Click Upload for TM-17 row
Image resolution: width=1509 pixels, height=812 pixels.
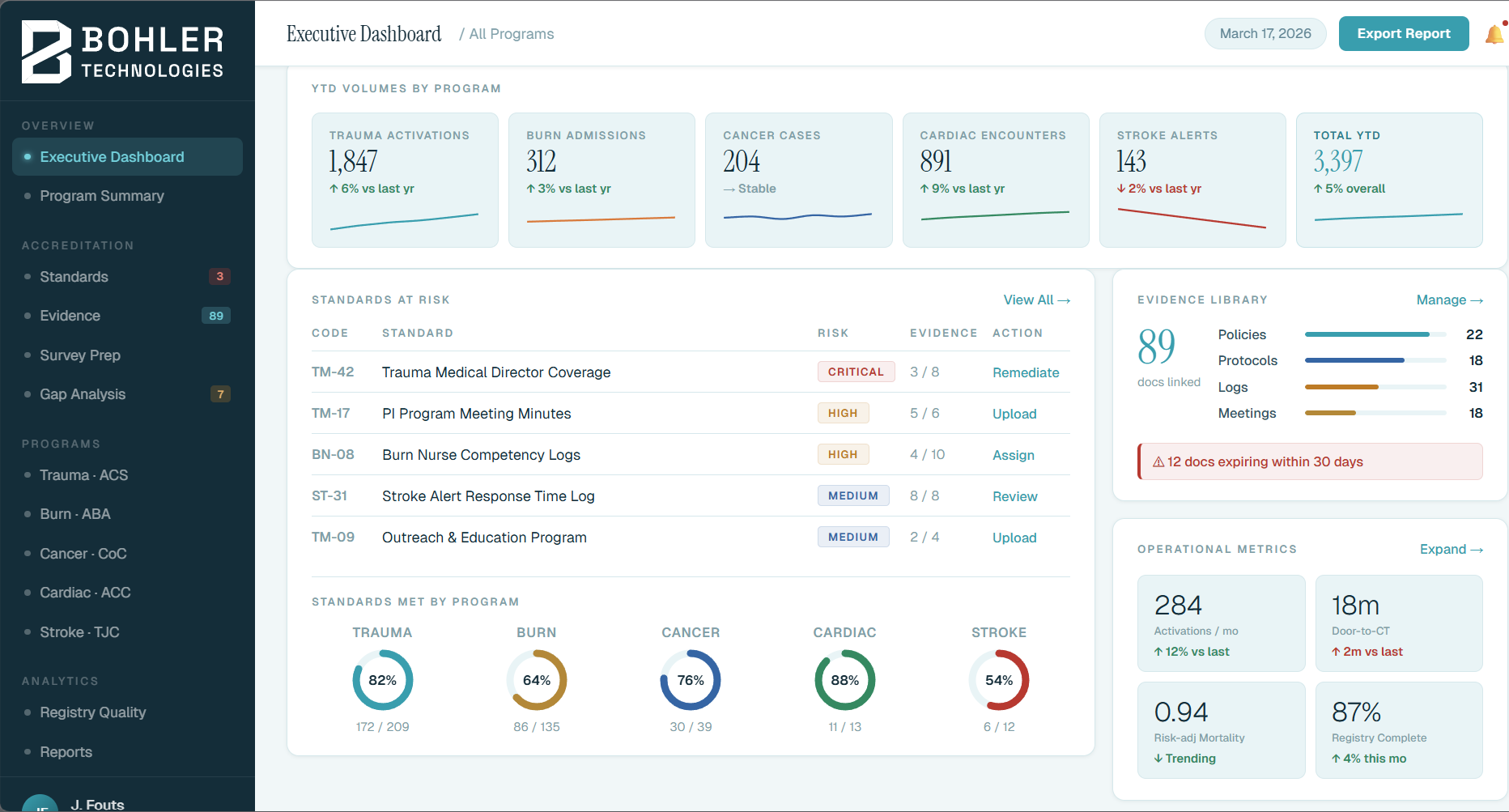pos(1014,414)
